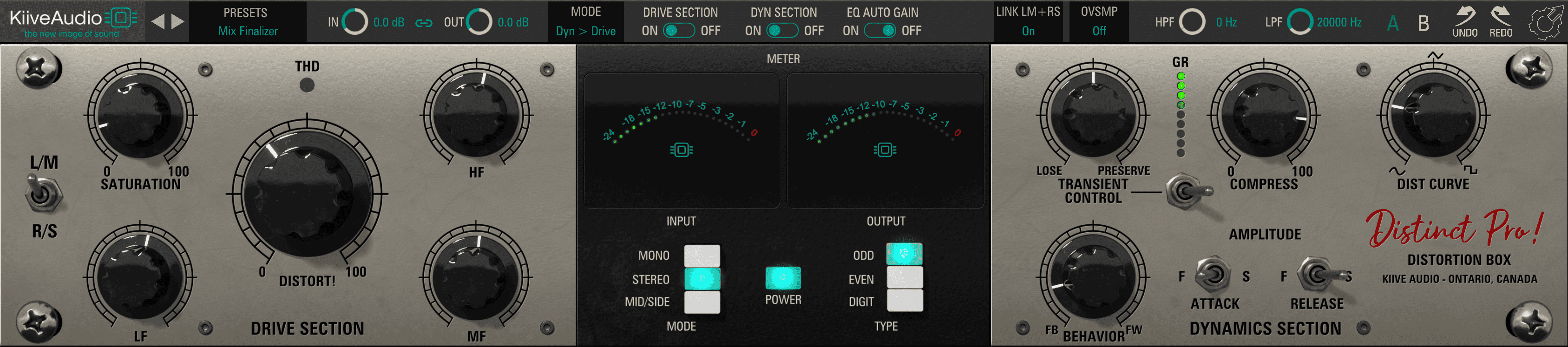Click the Redo arrow icon
The image size is (1568, 347).
[x=1501, y=22]
